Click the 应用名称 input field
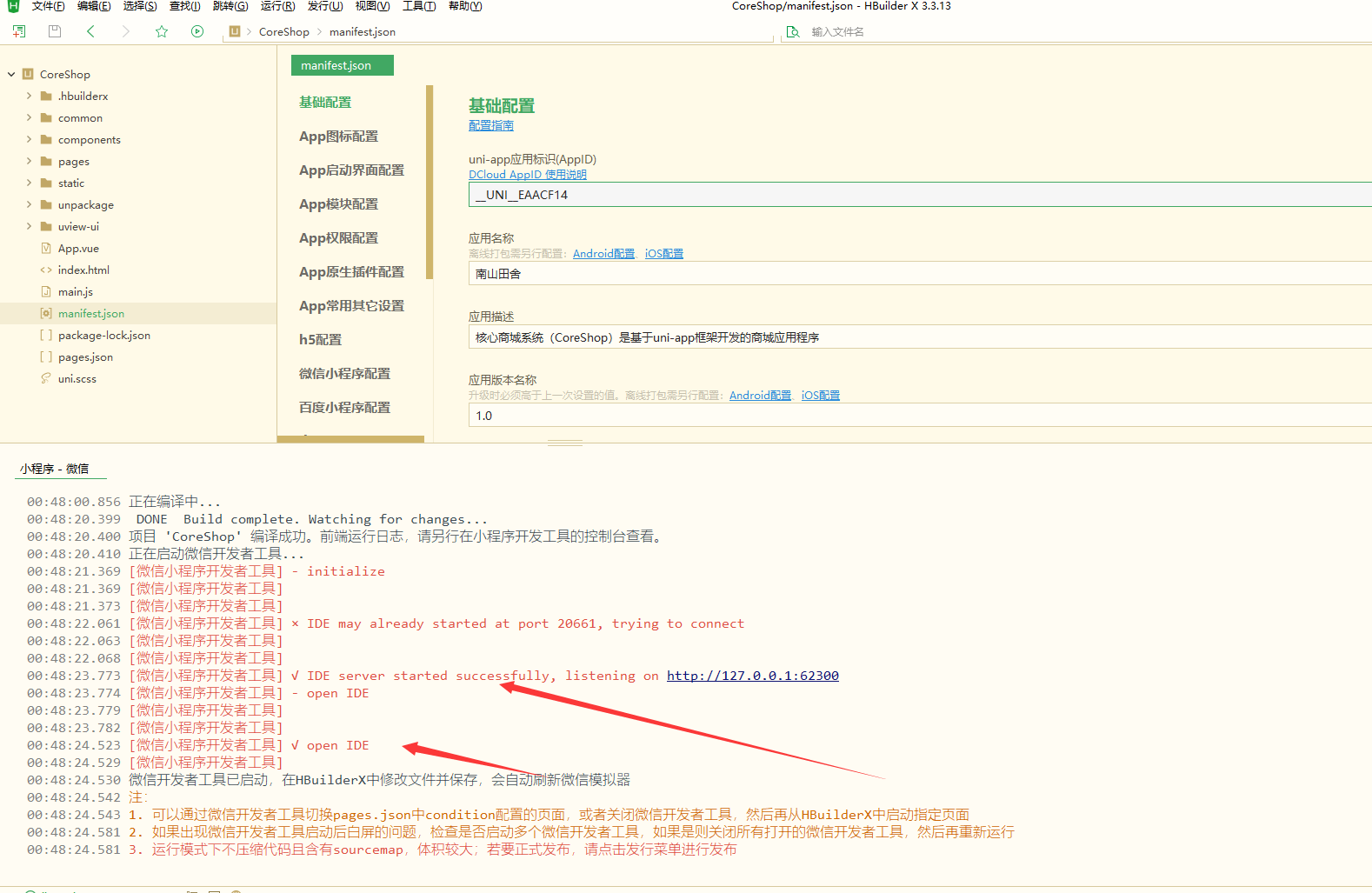The image size is (1372, 893). 920,274
